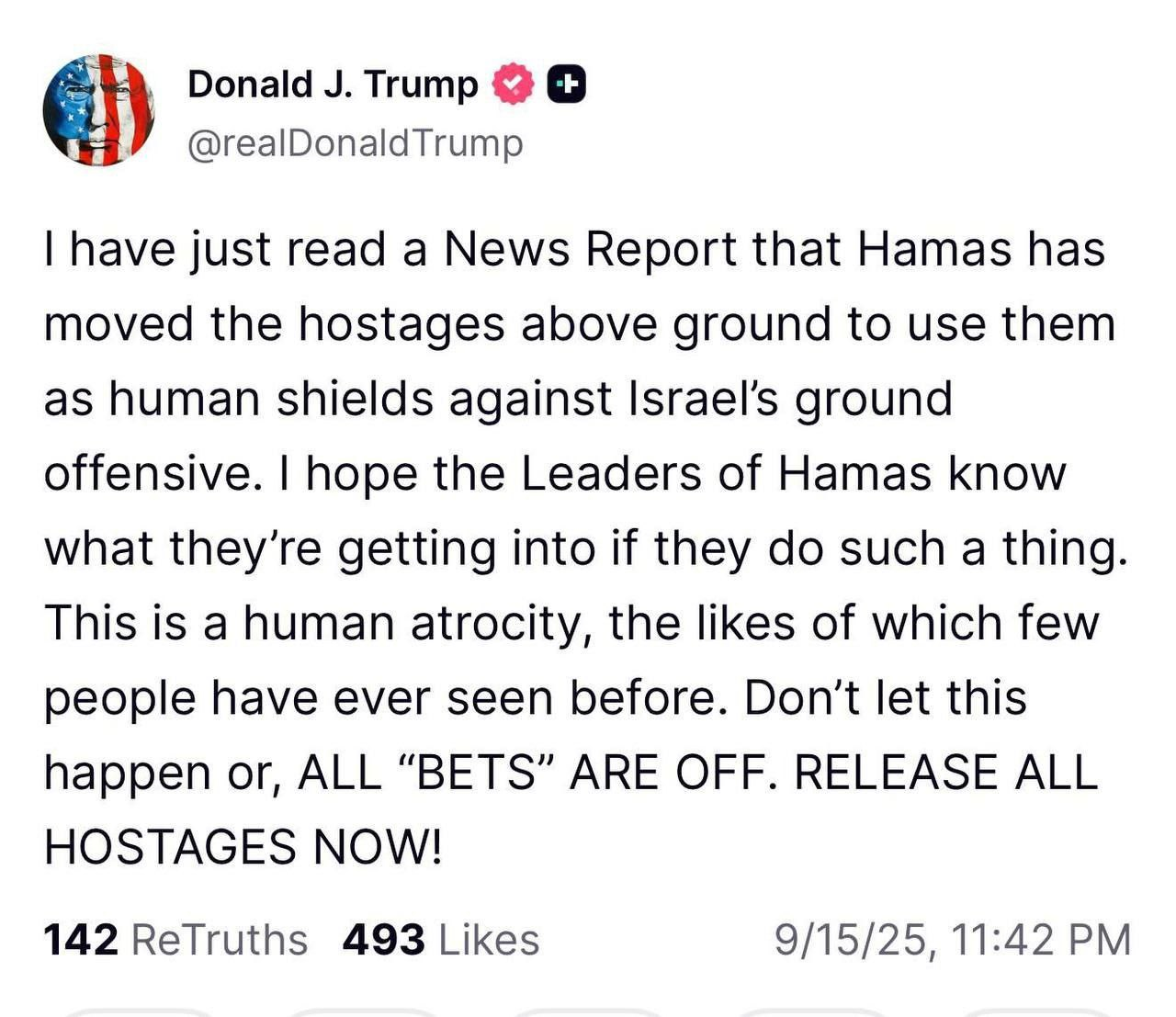Click the black plus badge beside name
1176x1017 pixels.
567,85
